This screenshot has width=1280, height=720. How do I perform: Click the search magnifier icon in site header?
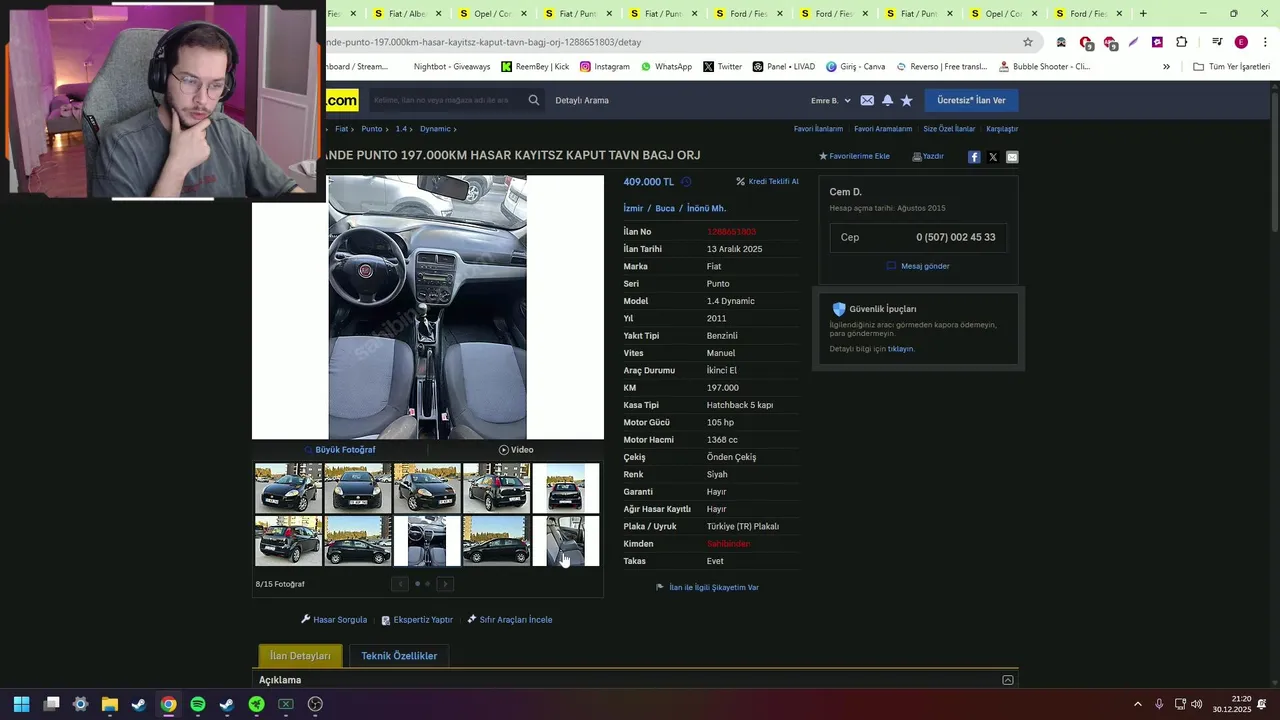(534, 100)
